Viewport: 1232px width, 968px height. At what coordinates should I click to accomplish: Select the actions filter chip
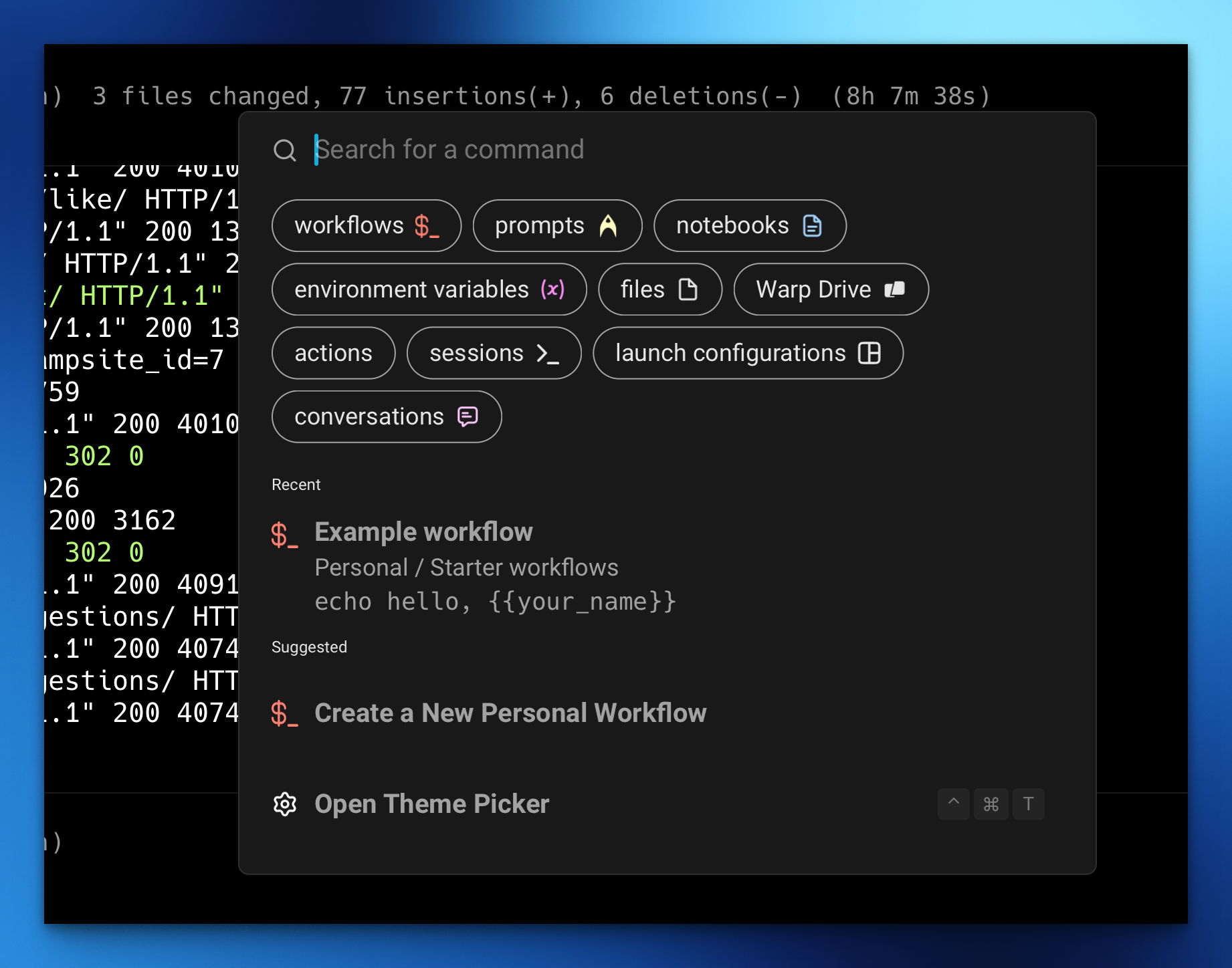pyautogui.click(x=333, y=353)
